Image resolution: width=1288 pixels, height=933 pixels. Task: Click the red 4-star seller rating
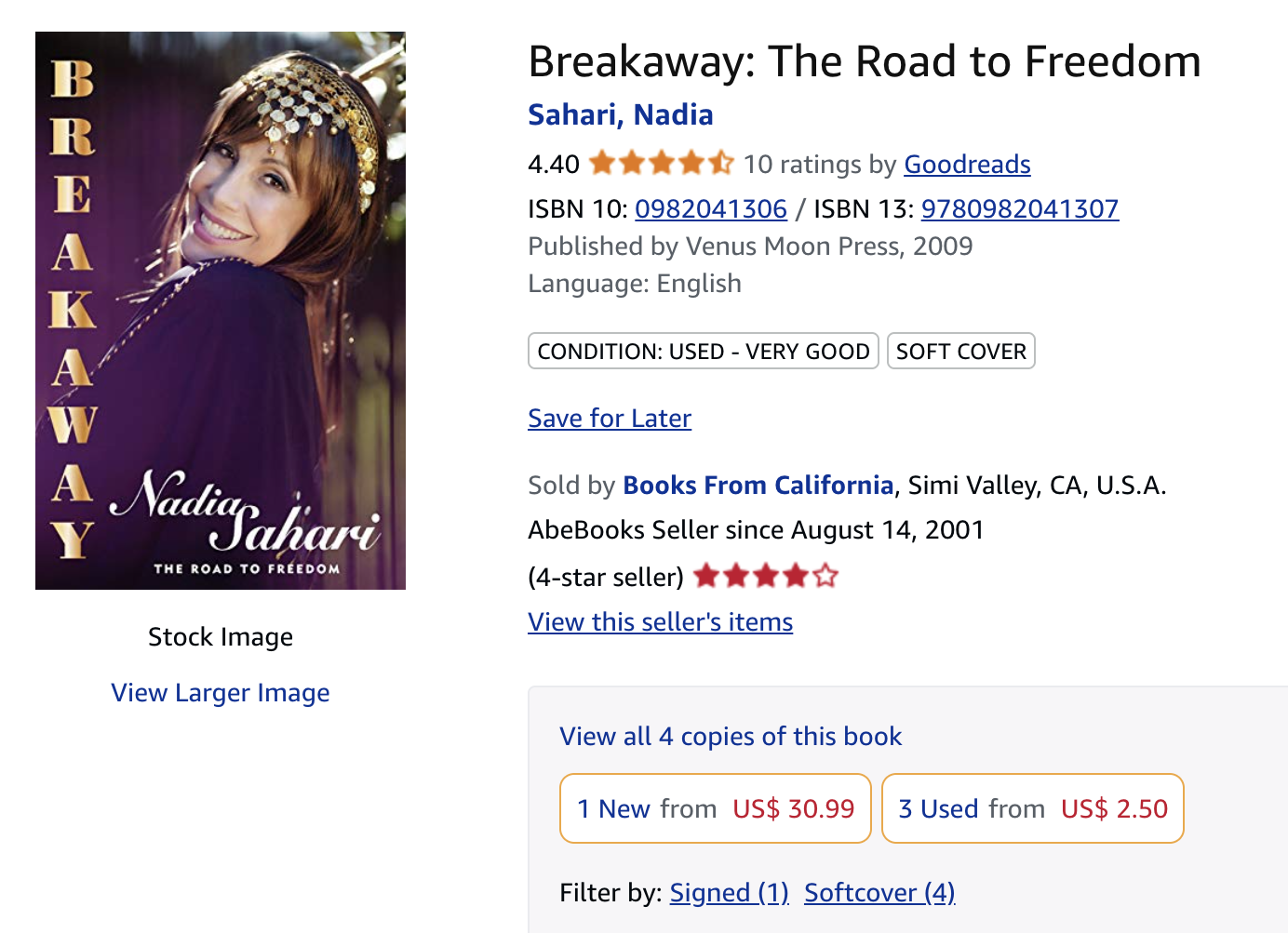pyautogui.click(x=766, y=577)
